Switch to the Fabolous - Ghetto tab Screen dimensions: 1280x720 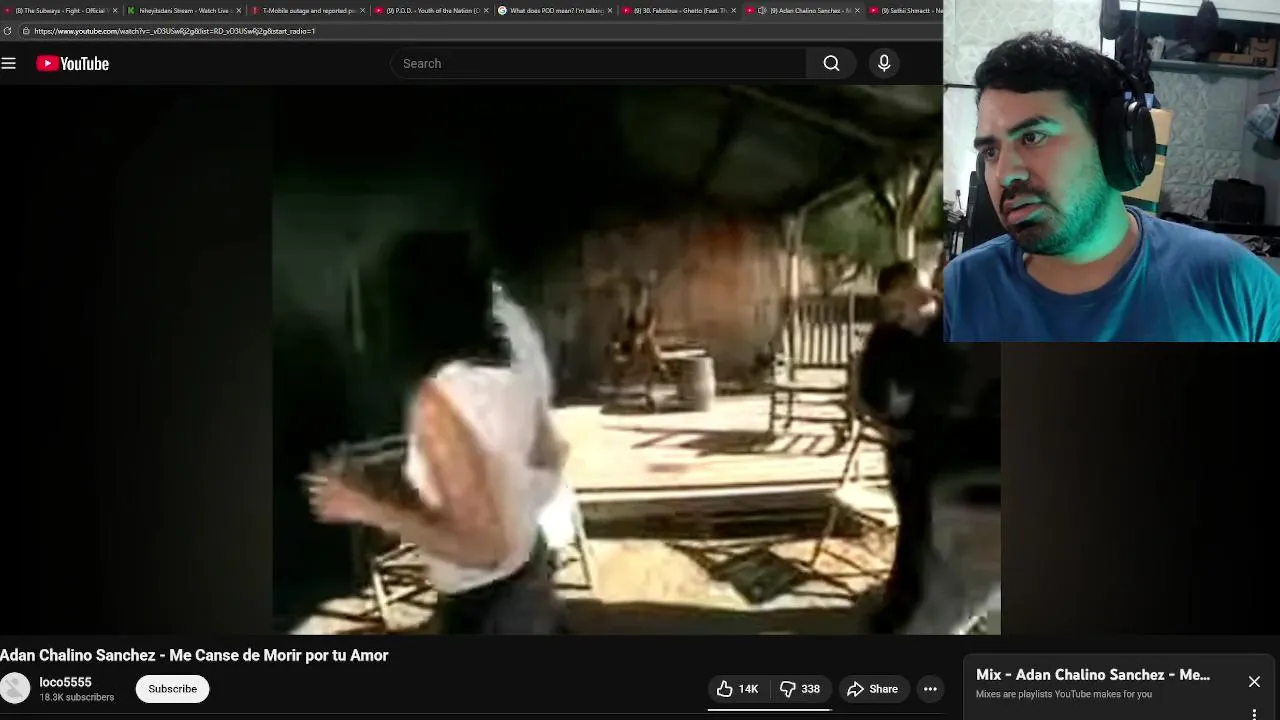point(677,10)
